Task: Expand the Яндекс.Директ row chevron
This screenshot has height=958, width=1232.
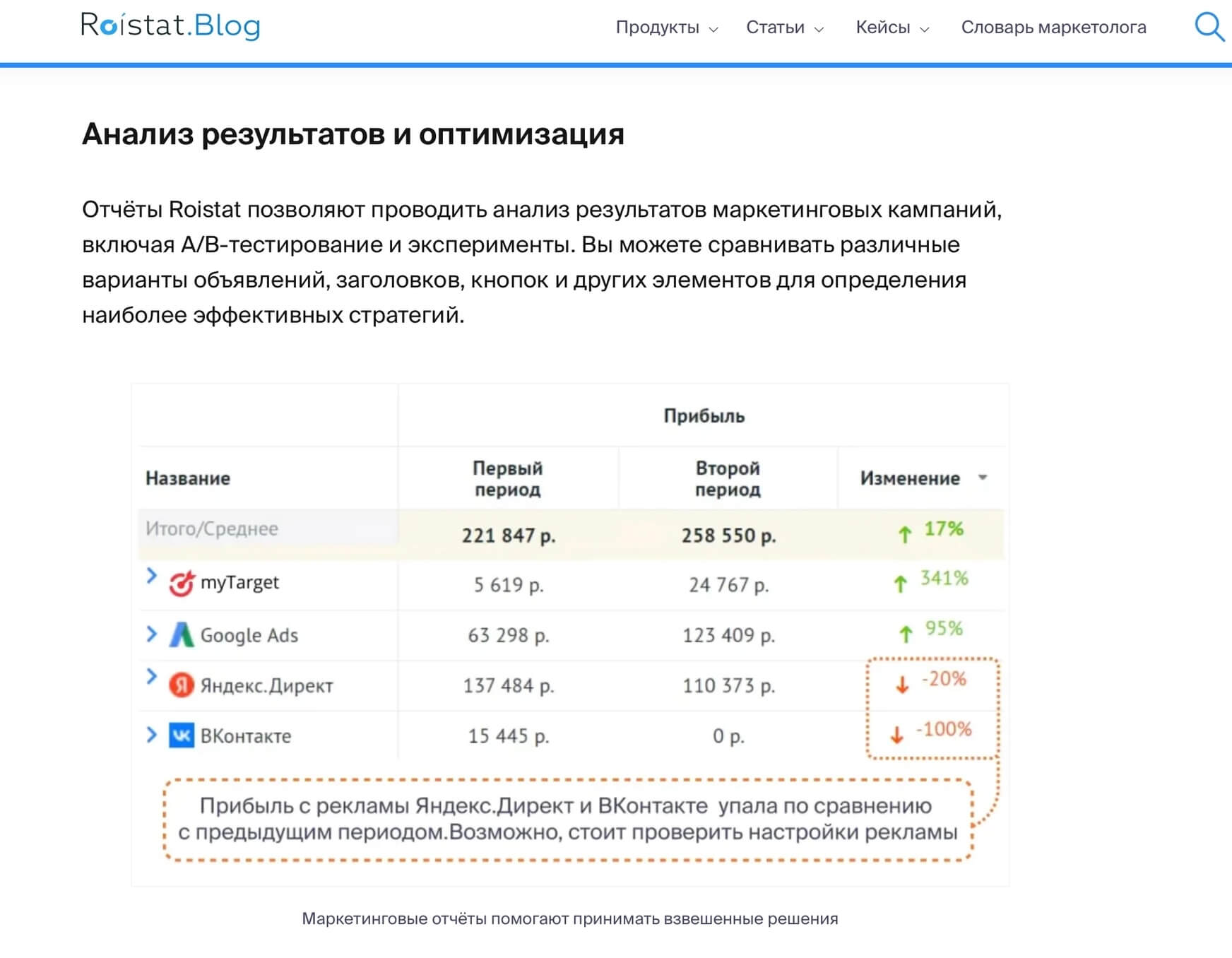Action: click(x=151, y=676)
